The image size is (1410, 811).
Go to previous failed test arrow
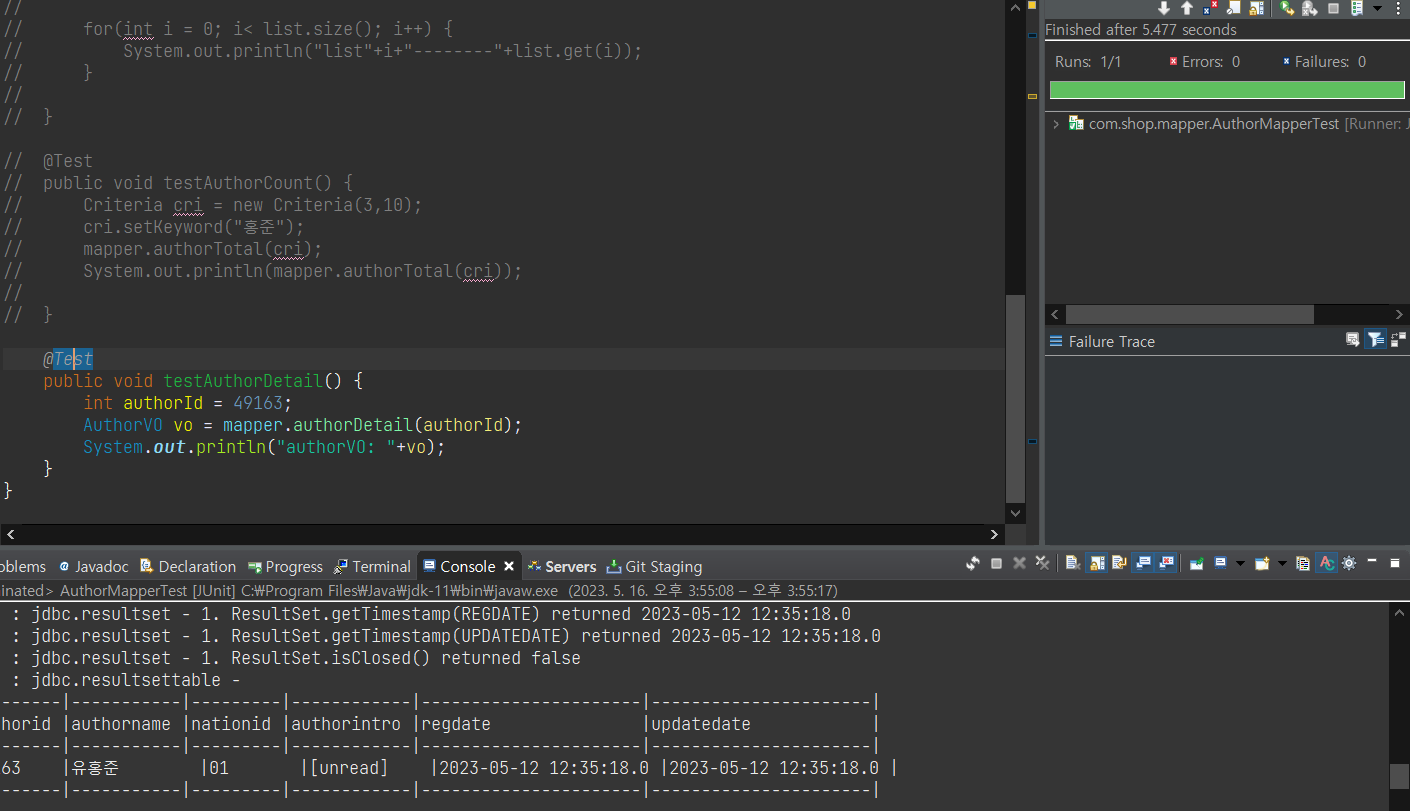click(1187, 8)
